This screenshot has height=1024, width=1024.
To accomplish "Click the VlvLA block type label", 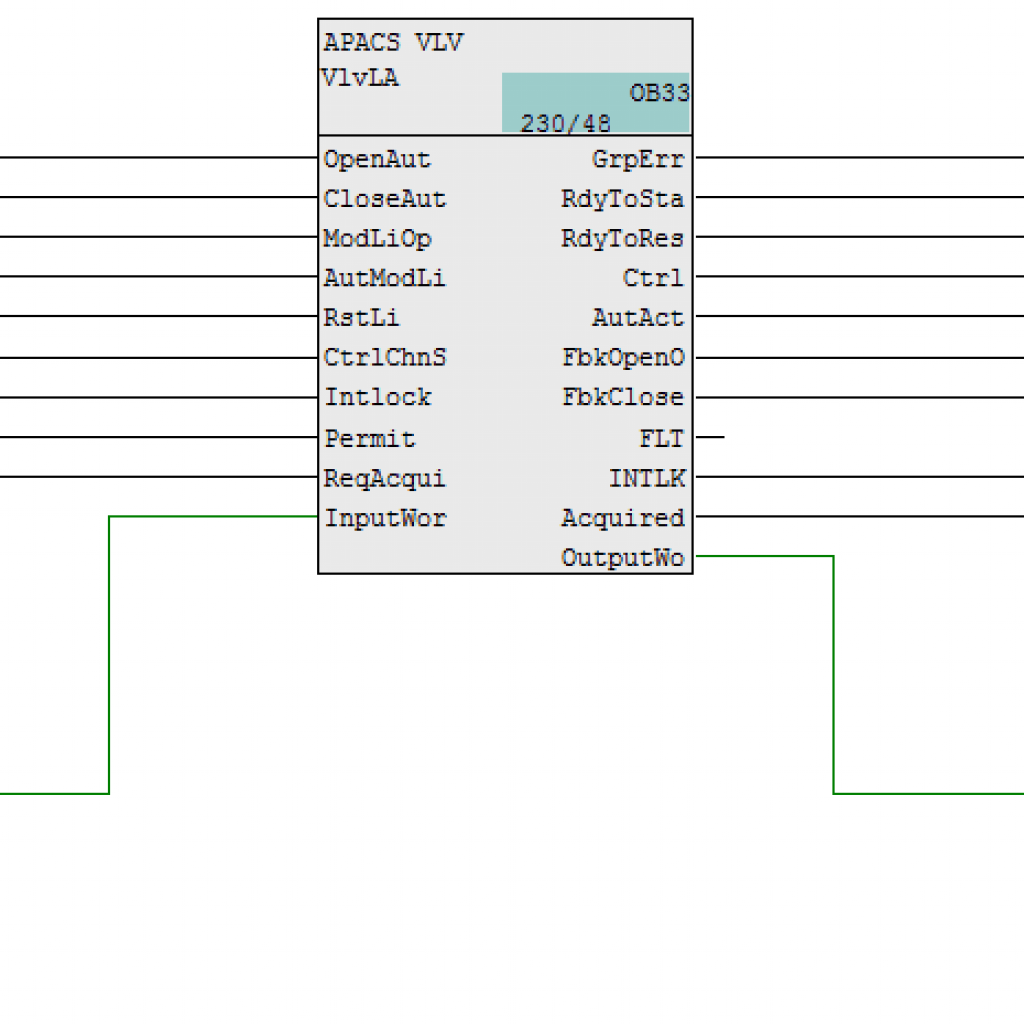I will [360, 78].
